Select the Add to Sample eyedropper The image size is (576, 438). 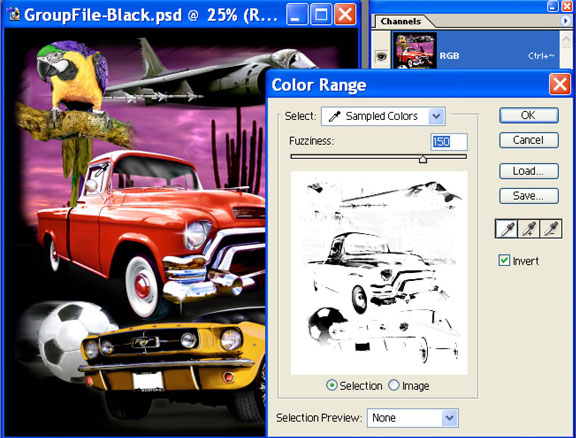(529, 229)
